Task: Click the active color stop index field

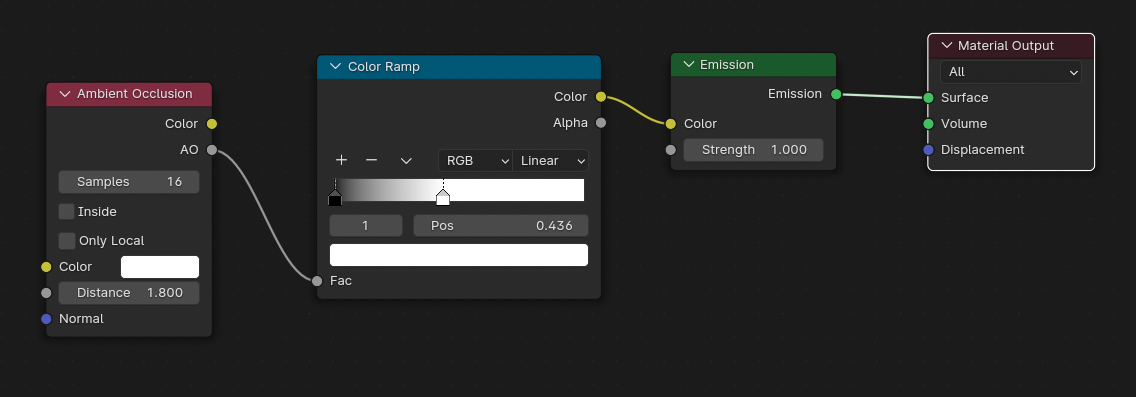Action: click(x=366, y=226)
